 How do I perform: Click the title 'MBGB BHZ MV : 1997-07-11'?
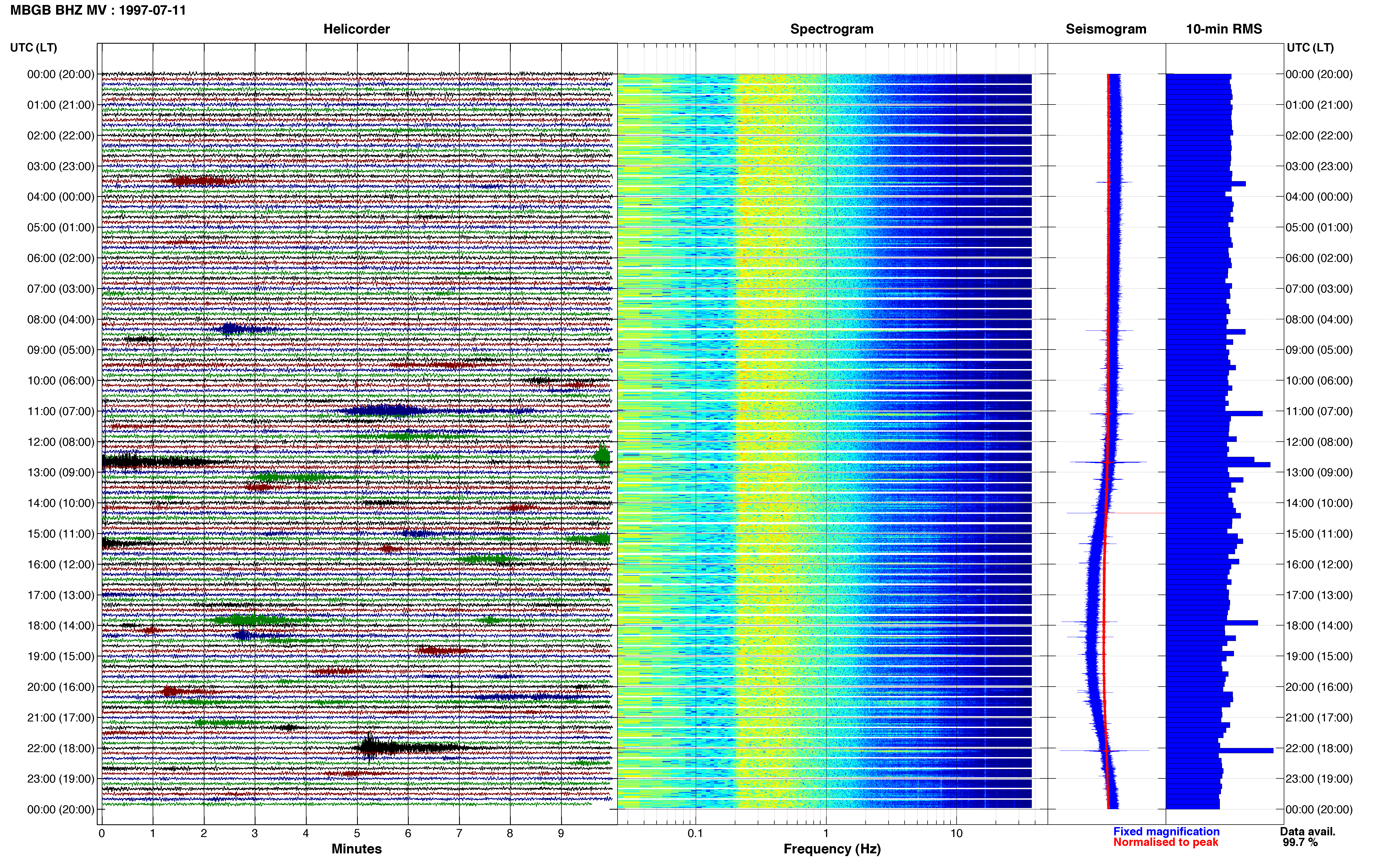pyautogui.click(x=98, y=10)
